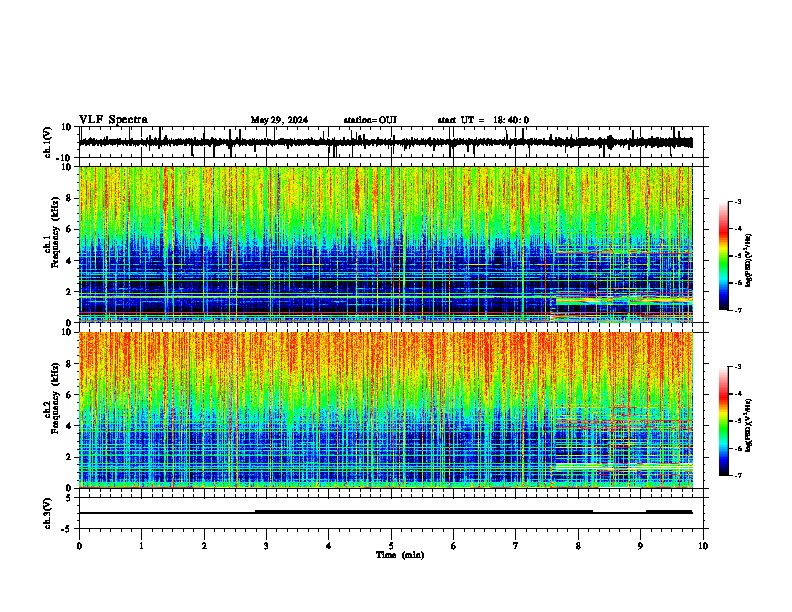Click the "6" kHz tick on ch.1 spectrogram
792x612 pixels.
point(69,229)
